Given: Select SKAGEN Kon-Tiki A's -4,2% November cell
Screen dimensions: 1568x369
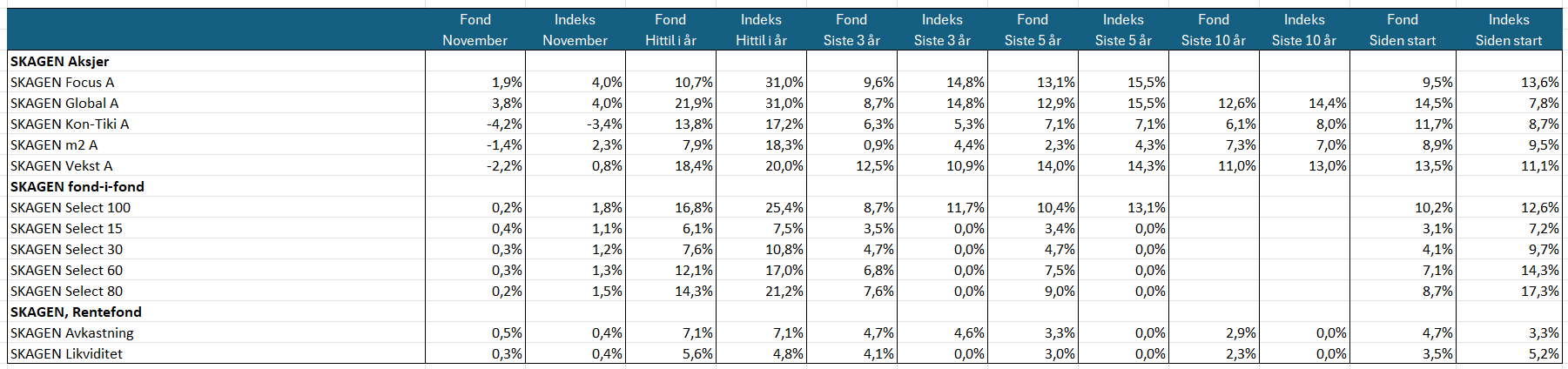Looking at the screenshot, I should (505, 124).
